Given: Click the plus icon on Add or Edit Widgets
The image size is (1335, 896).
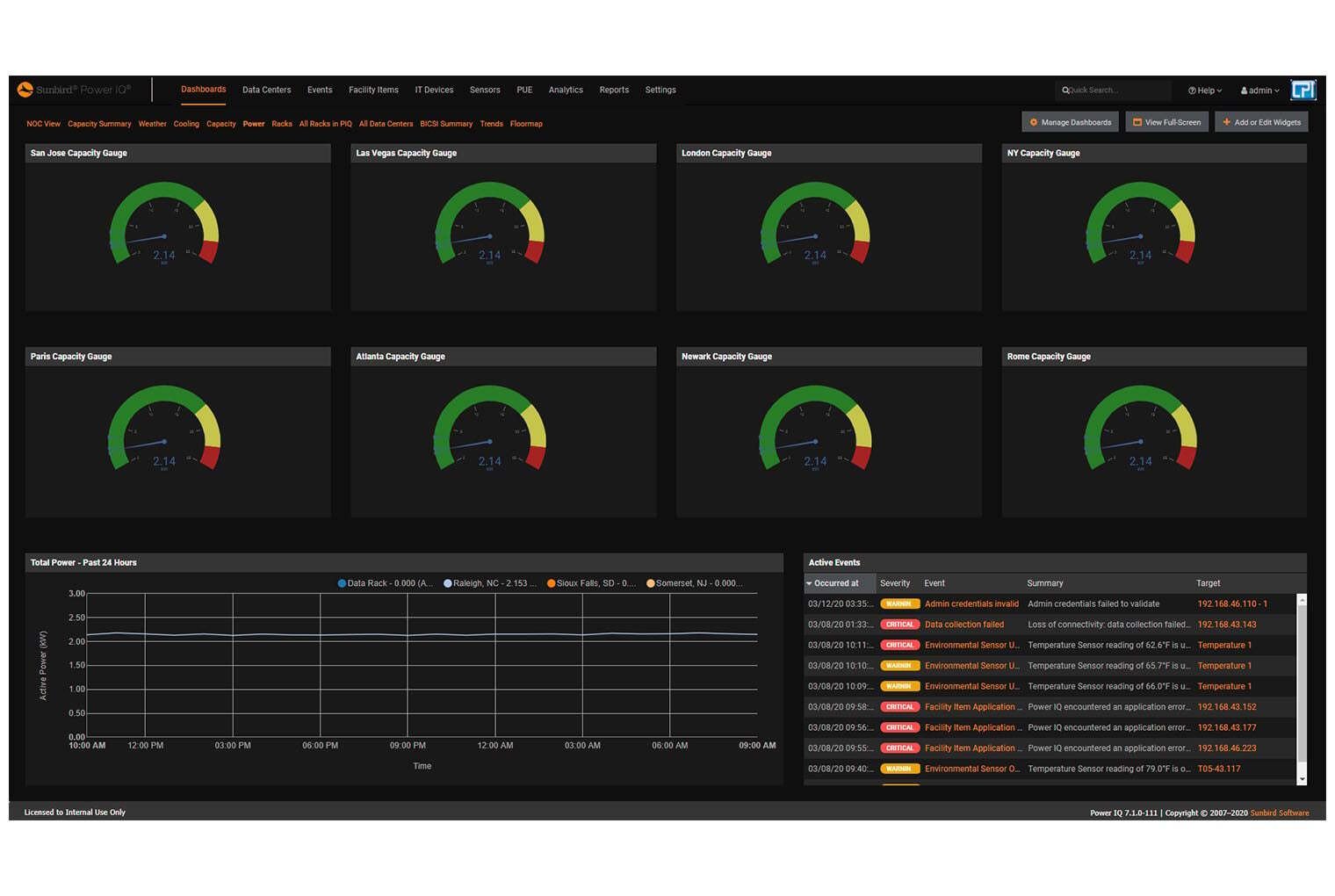Looking at the screenshot, I should 1227,122.
